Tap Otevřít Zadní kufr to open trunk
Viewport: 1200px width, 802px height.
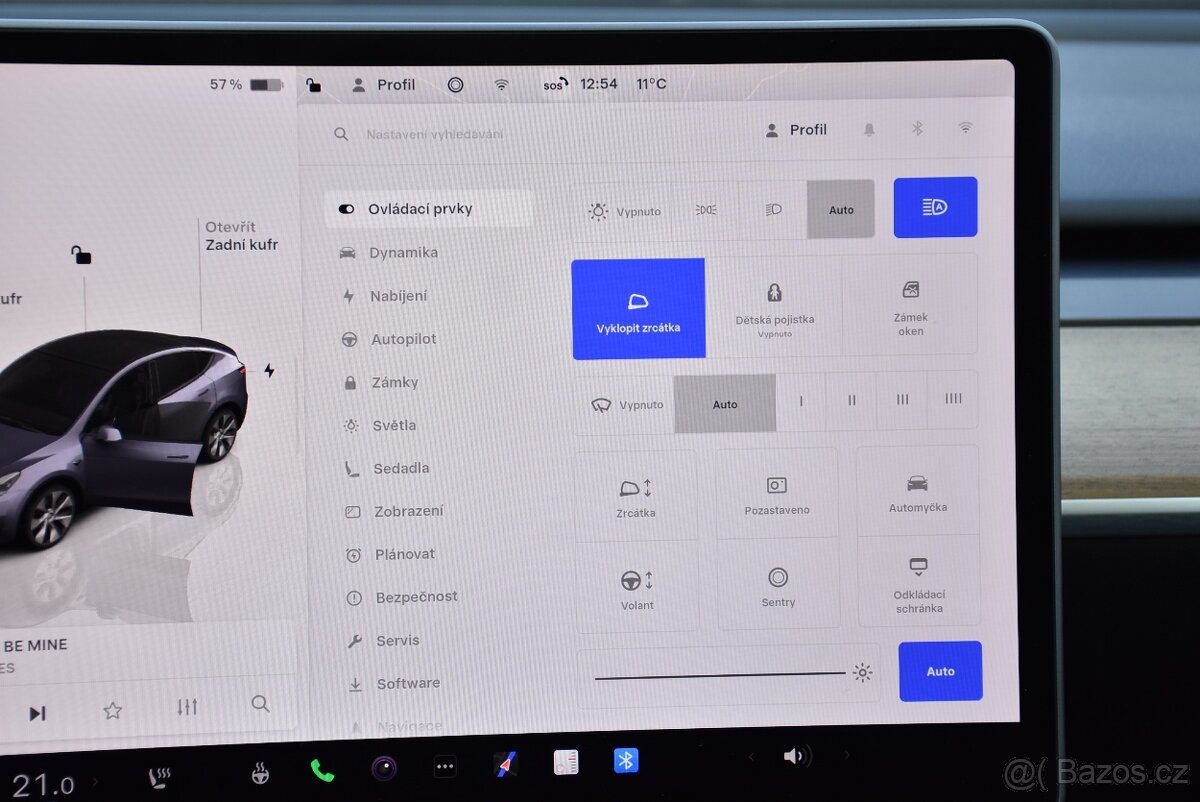(242, 236)
